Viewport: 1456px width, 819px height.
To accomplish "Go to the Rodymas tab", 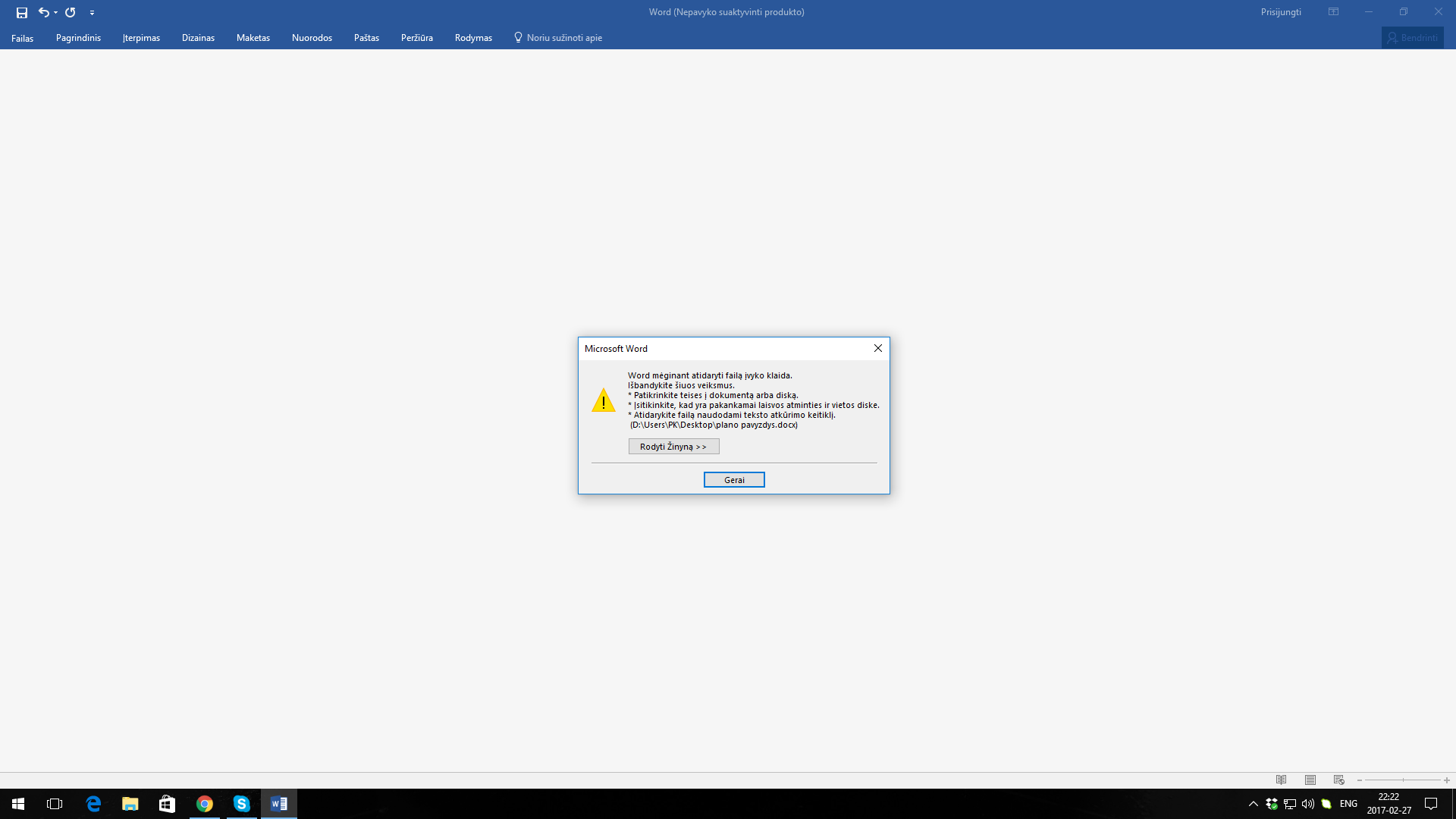I will click(x=473, y=38).
